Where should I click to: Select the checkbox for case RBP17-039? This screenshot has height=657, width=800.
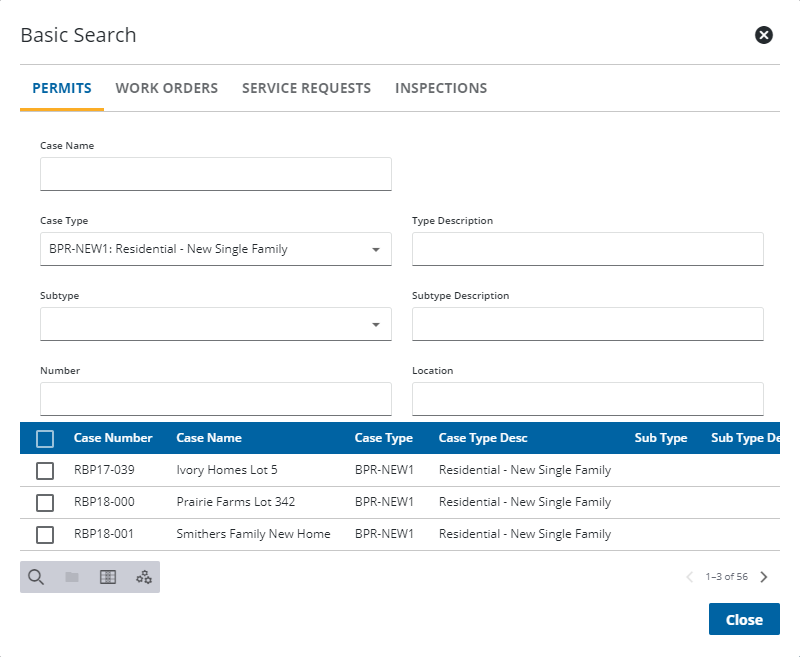coord(45,470)
